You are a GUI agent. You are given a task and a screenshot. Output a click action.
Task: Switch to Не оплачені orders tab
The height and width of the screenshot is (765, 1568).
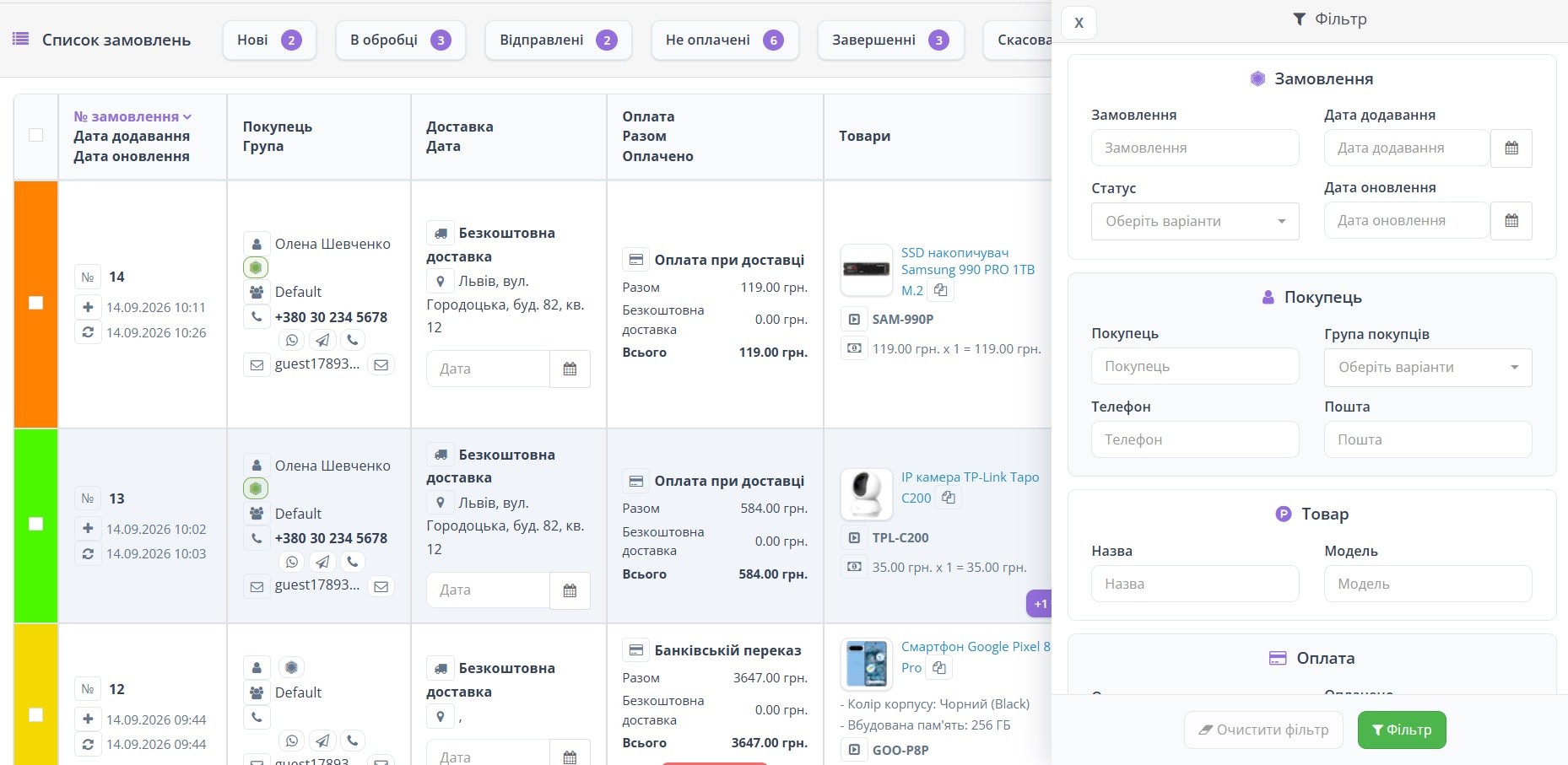click(724, 40)
